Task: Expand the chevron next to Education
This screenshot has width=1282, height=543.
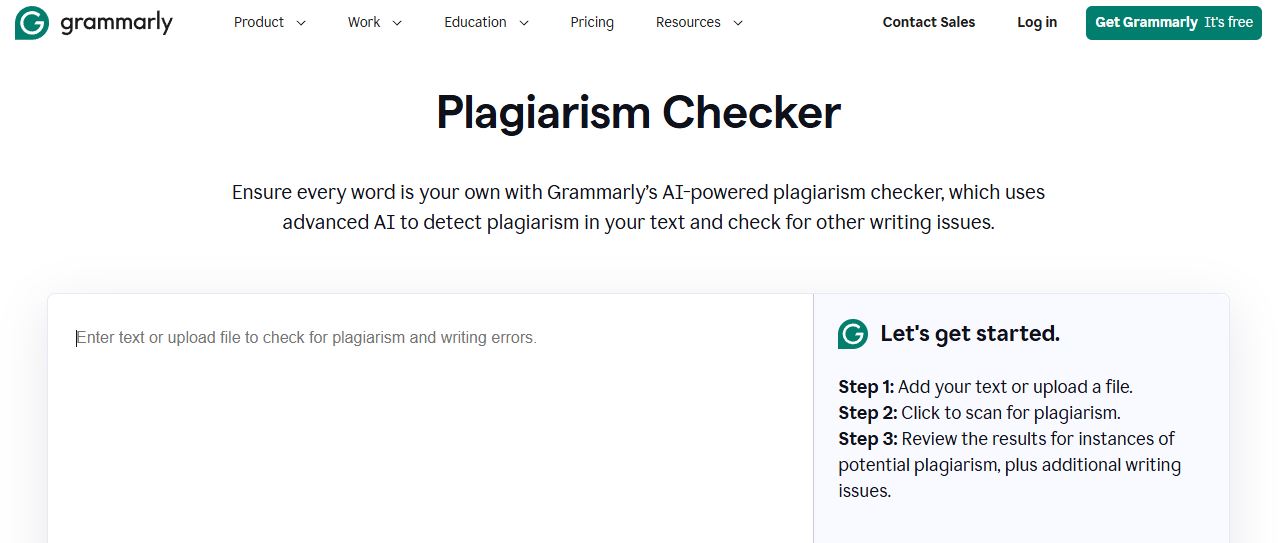Action: (x=524, y=23)
